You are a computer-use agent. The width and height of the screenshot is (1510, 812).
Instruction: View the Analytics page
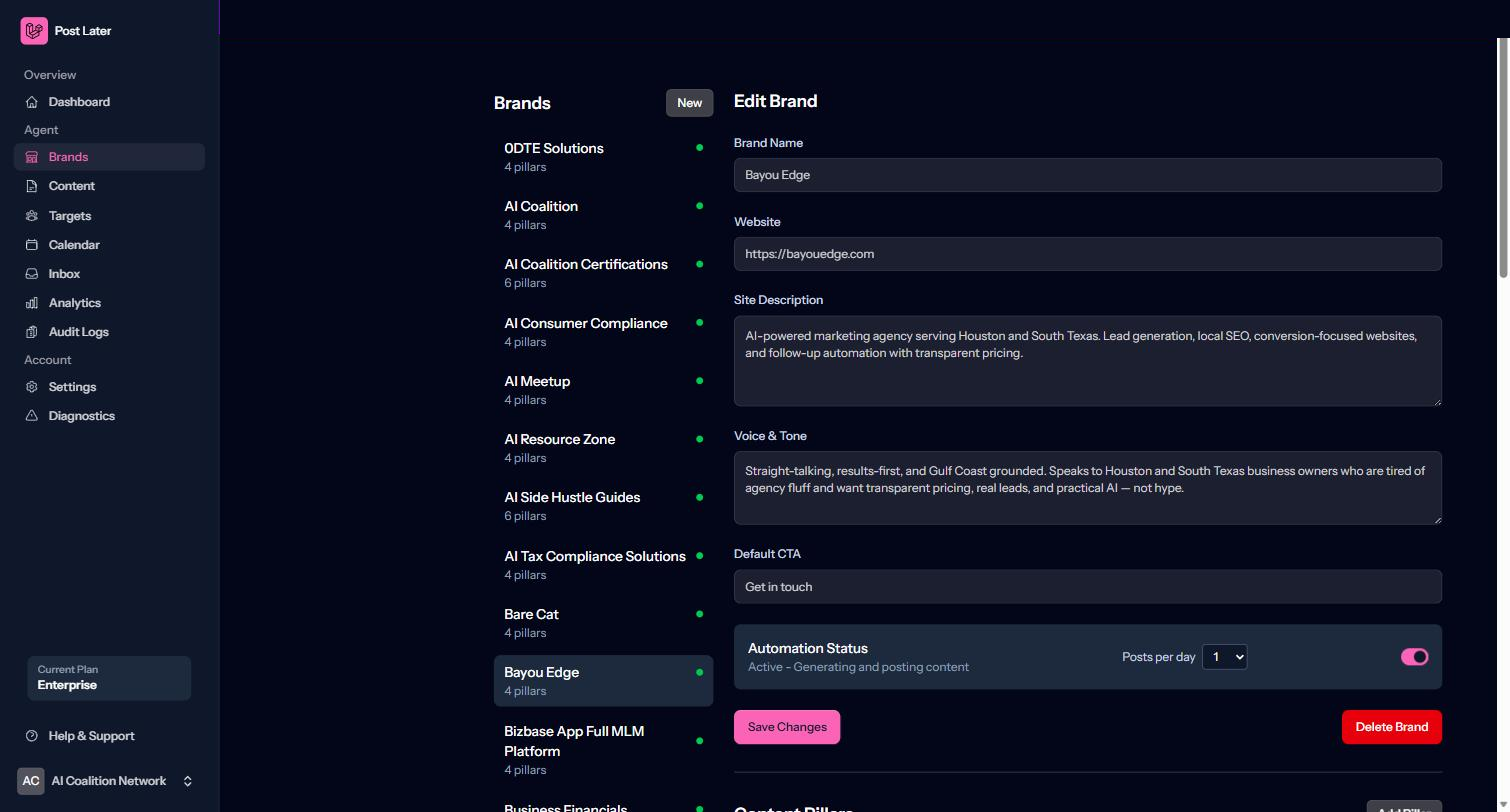[109, 303]
